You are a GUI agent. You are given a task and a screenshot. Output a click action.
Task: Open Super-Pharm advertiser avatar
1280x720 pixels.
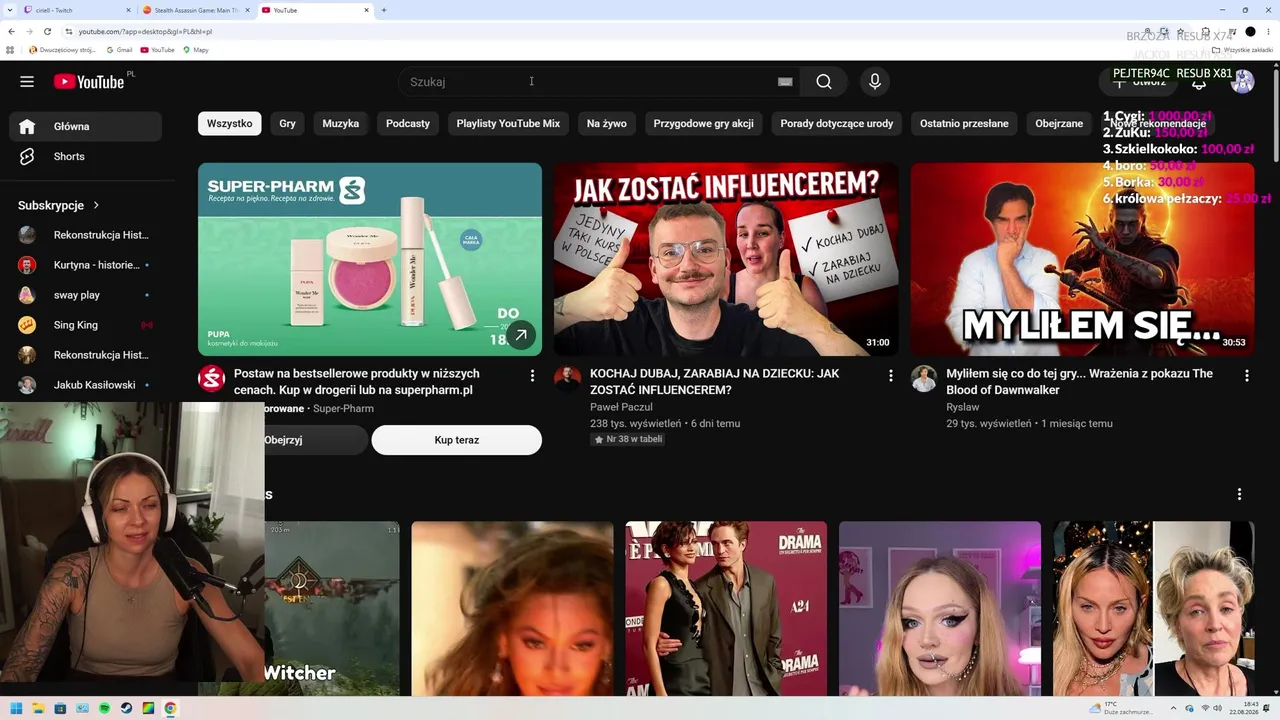pyautogui.click(x=211, y=379)
